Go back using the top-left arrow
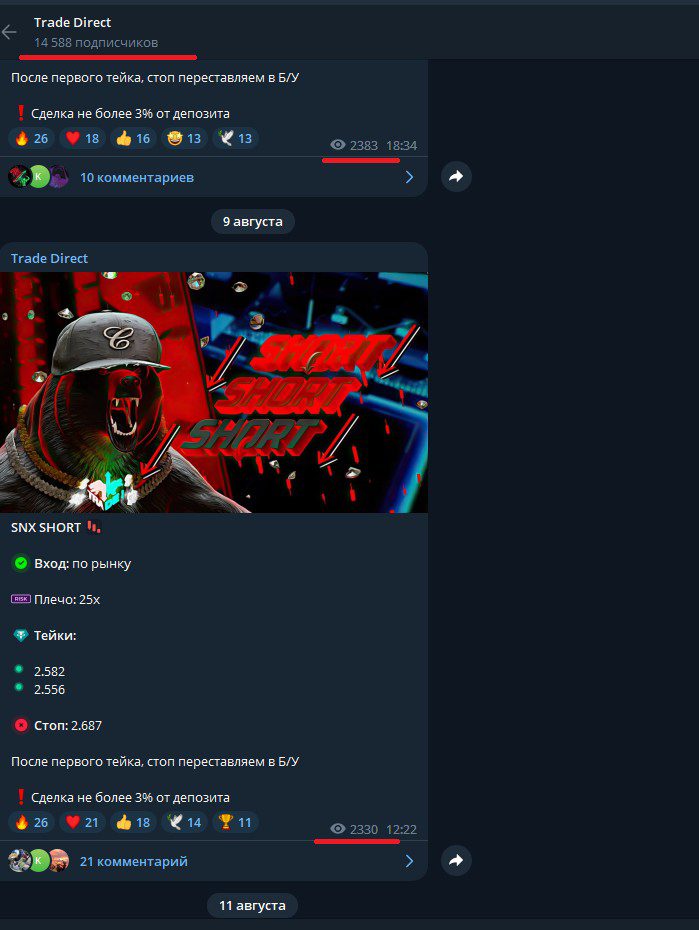 9,32
